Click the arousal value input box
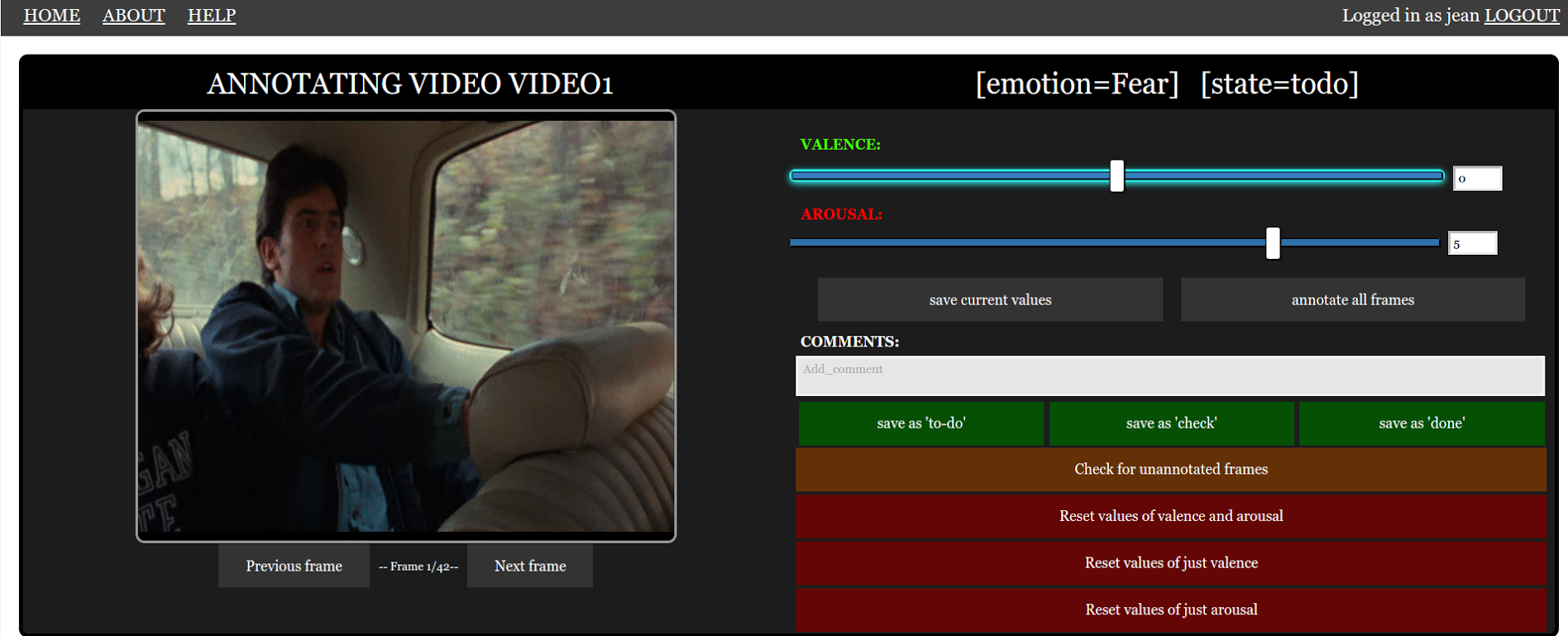Viewport: 1568px width, 636px height. click(x=1472, y=244)
